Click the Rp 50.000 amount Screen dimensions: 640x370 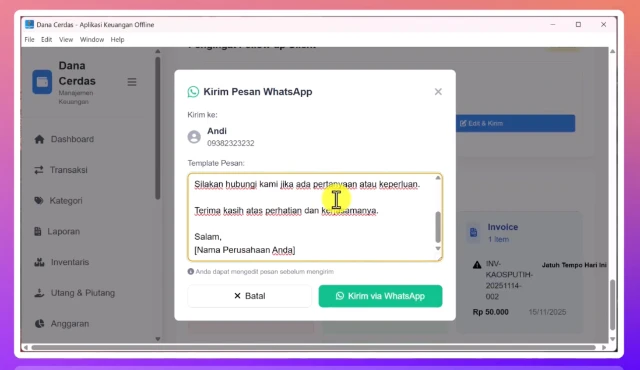coord(491,312)
